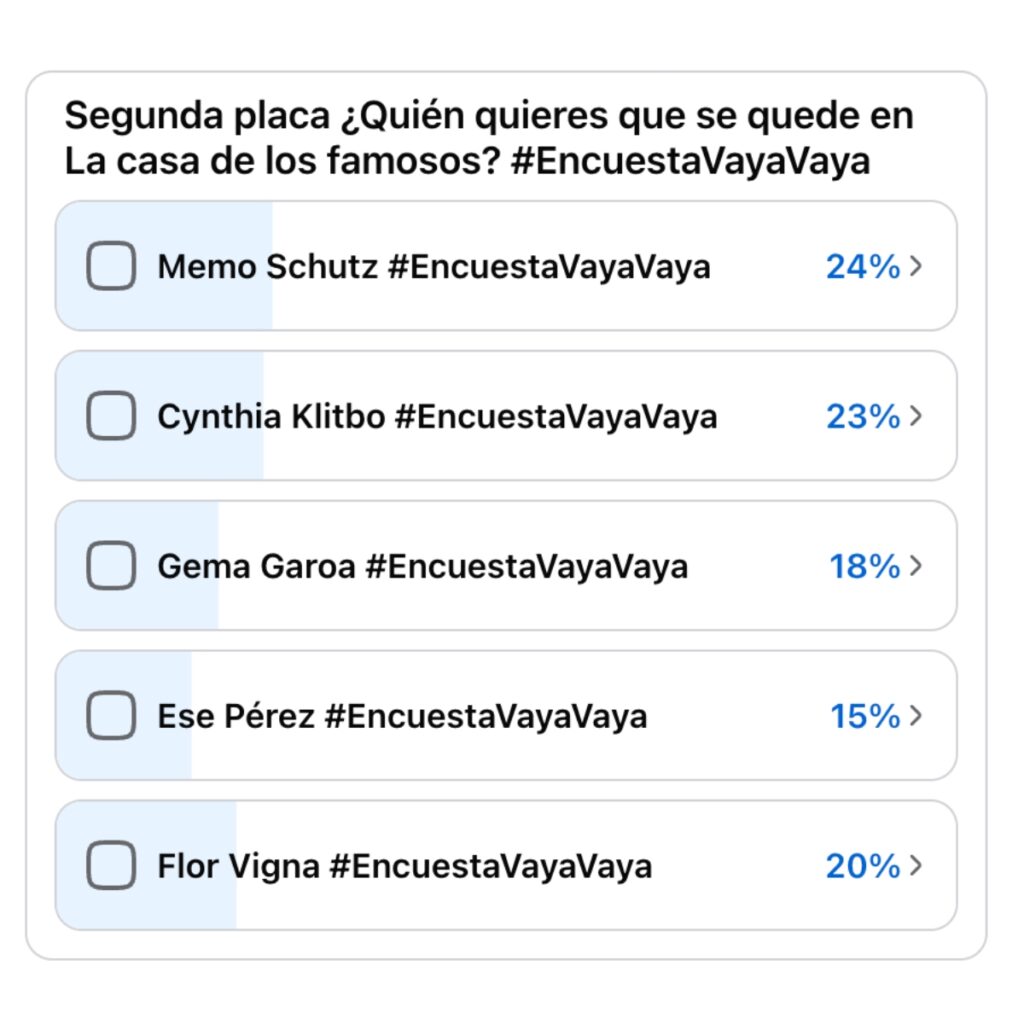This screenshot has width=1024, height=1024.
Task: Click the chevron after 18%
Action: [x=916, y=566]
